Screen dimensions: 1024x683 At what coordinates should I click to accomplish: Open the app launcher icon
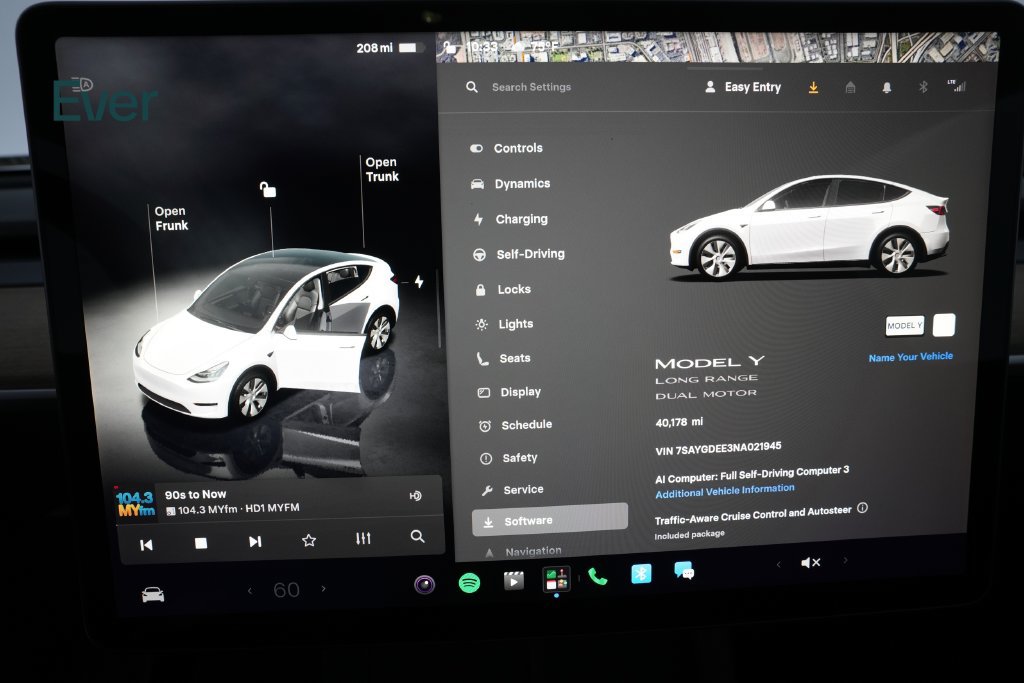pos(557,579)
